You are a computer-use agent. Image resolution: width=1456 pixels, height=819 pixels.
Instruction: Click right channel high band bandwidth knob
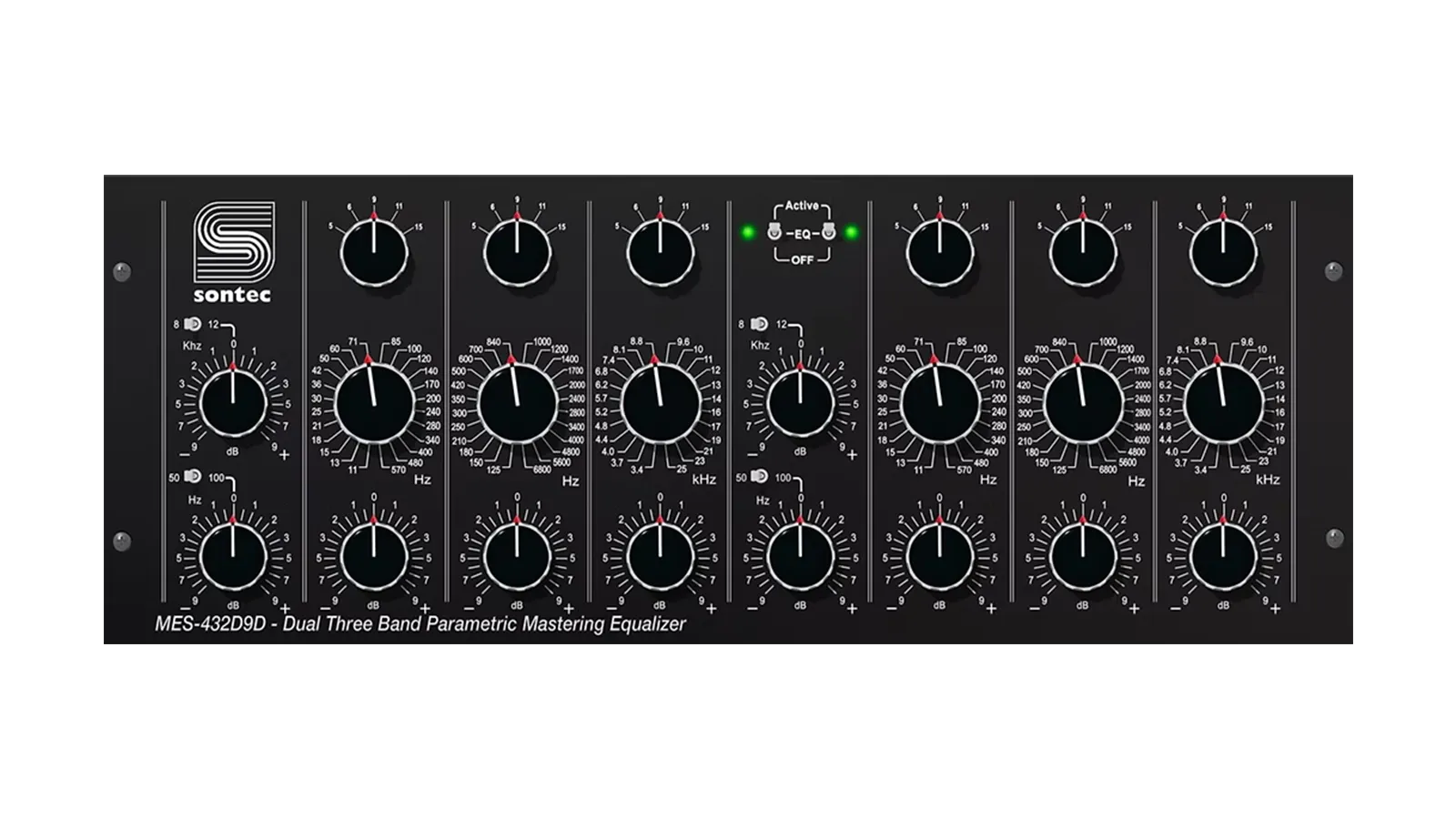click(x=1224, y=251)
